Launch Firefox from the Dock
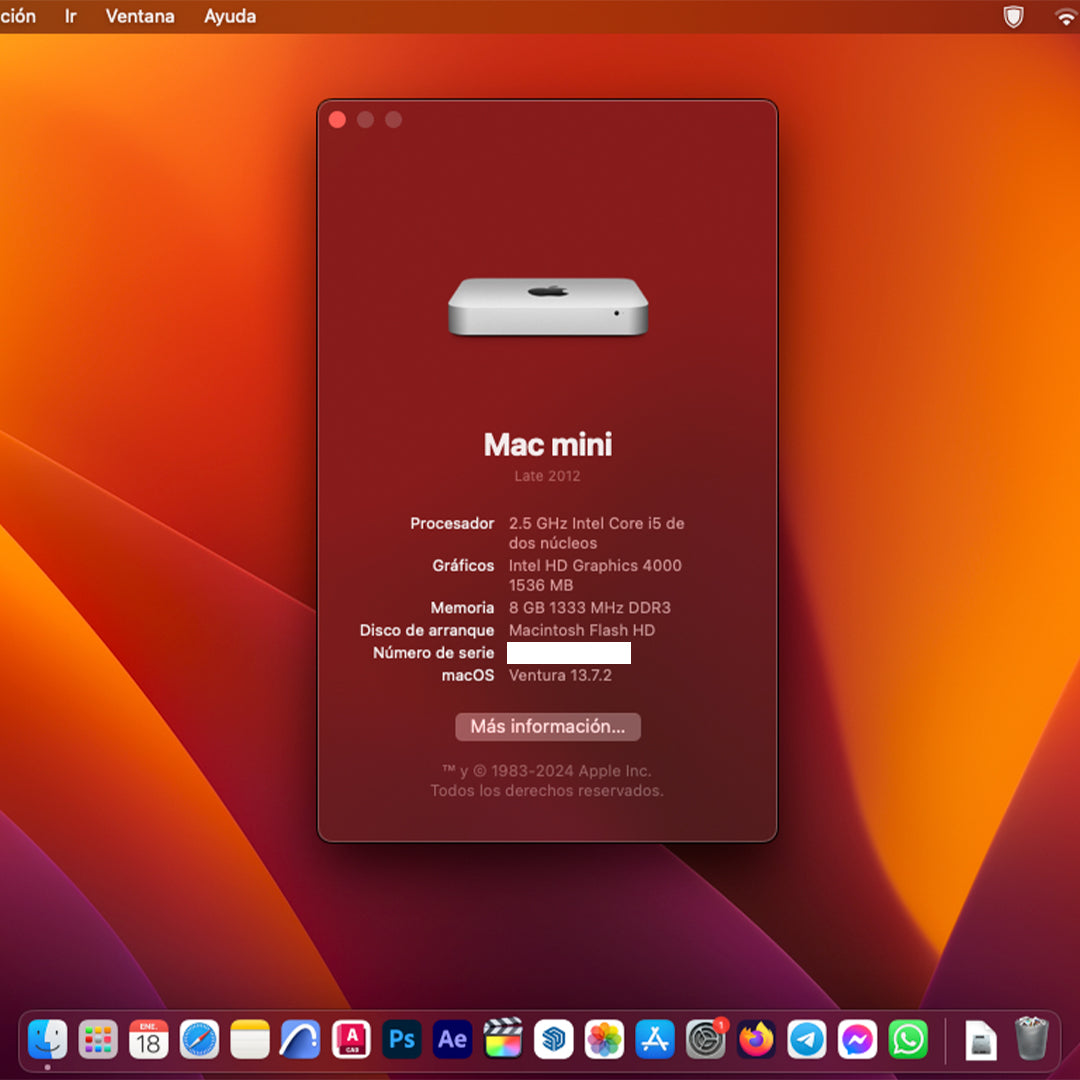 [x=756, y=1040]
